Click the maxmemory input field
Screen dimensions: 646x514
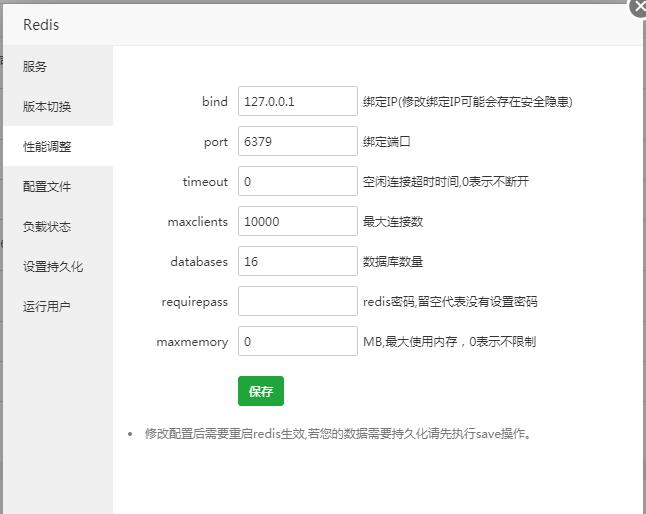[x=298, y=341]
